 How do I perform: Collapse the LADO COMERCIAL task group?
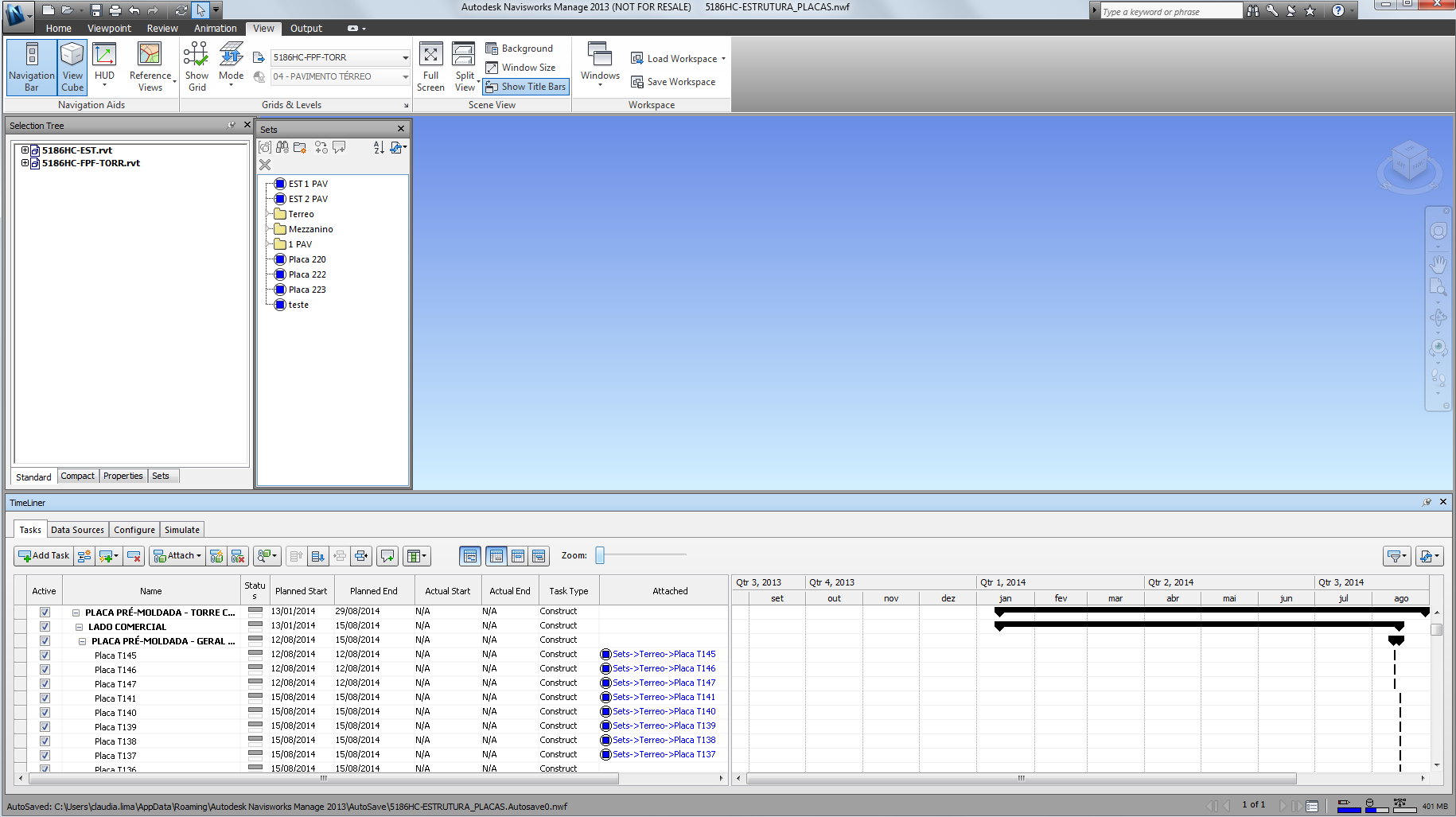(x=79, y=627)
